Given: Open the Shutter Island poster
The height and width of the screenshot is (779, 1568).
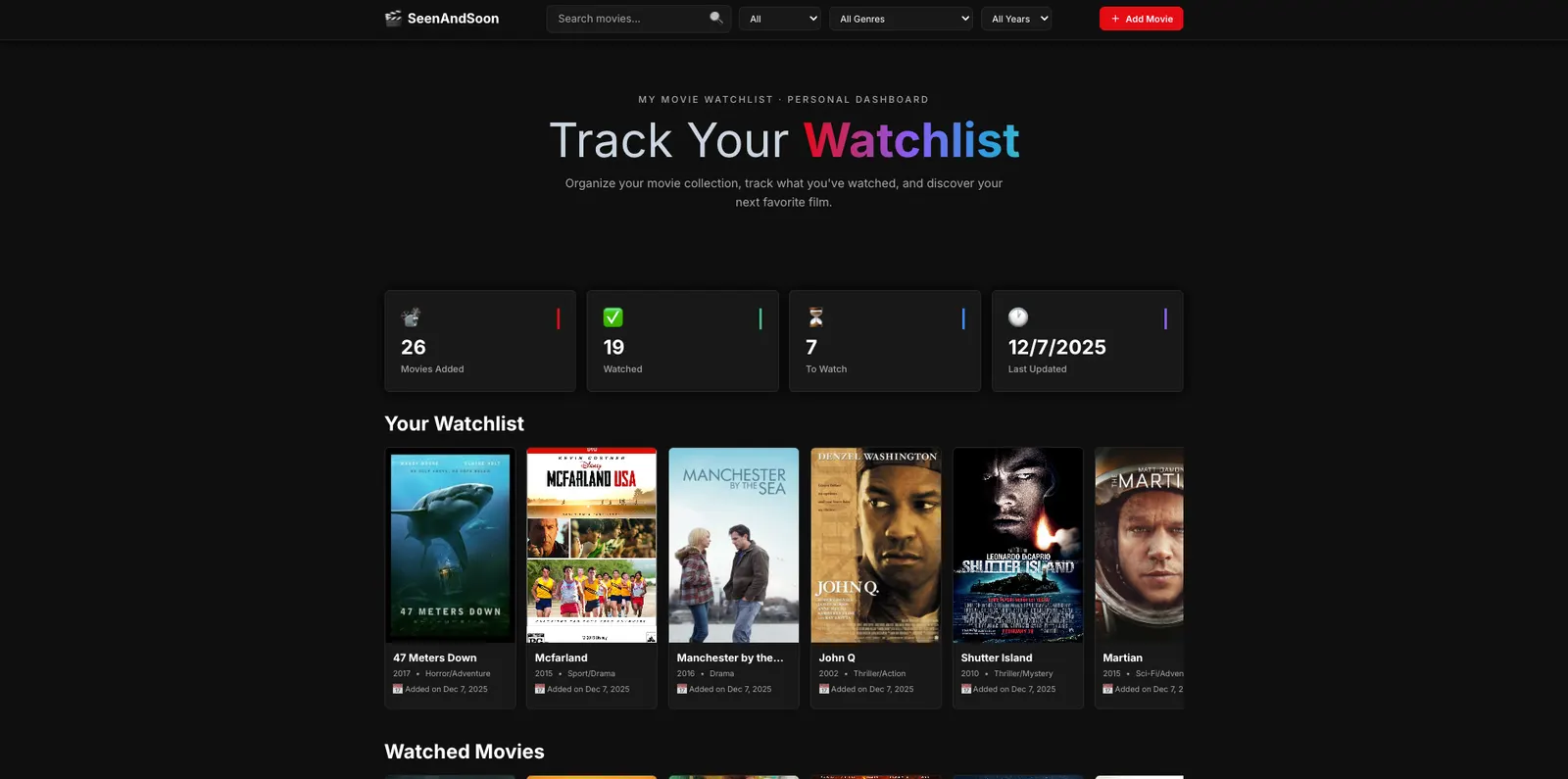Looking at the screenshot, I should click(x=1018, y=546).
